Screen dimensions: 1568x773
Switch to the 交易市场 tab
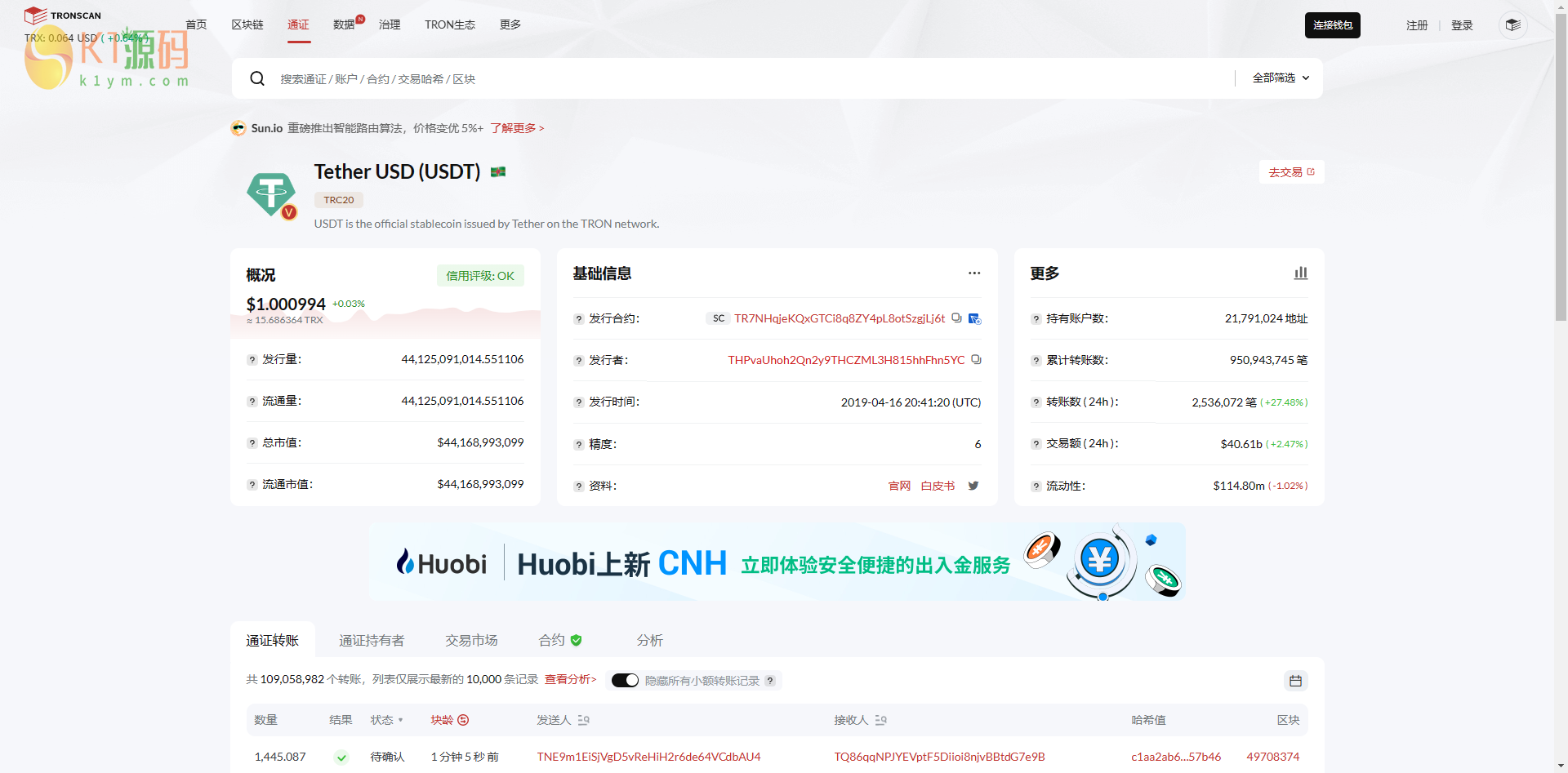(471, 641)
